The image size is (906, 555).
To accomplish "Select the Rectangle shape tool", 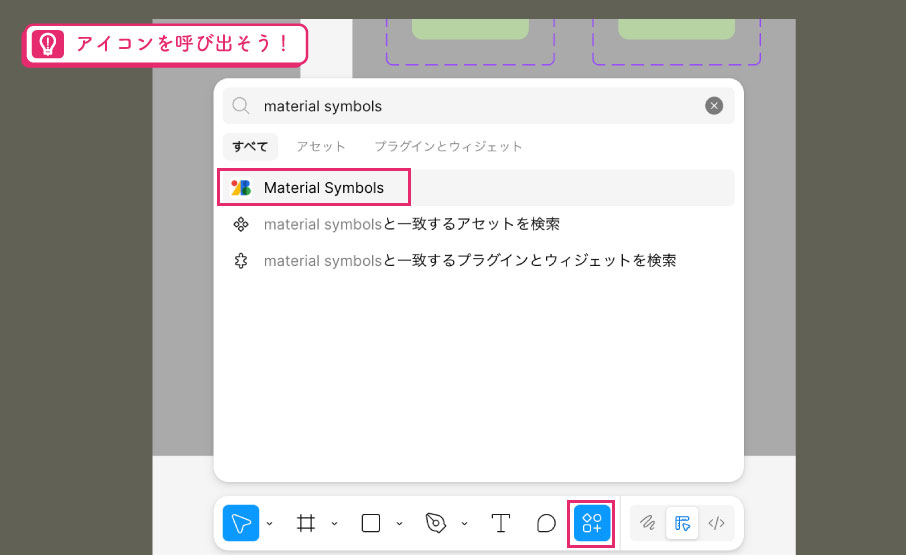I will pyautogui.click(x=370, y=523).
